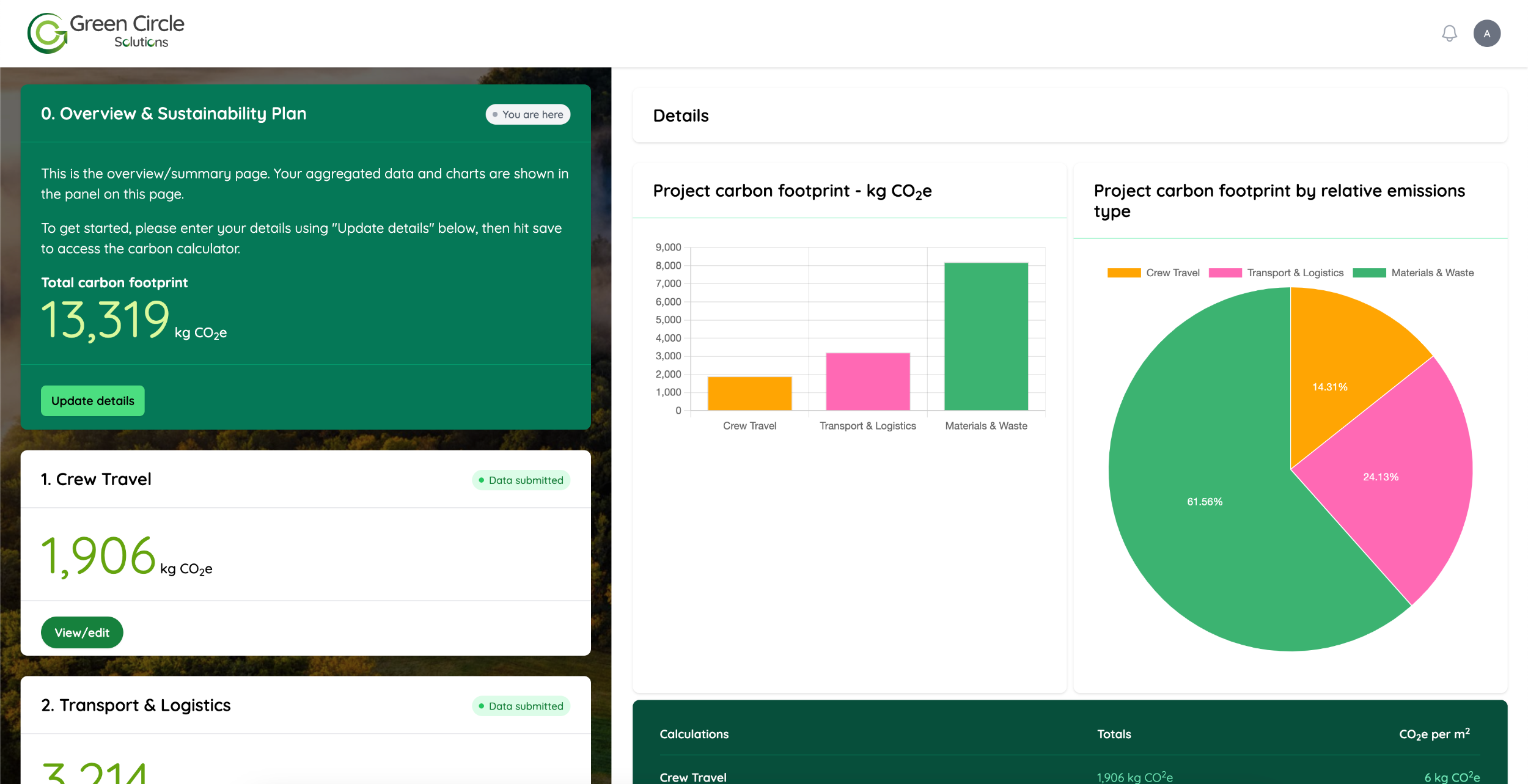Expand the Transport & Logistics section panel
The height and width of the screenshot is (784, 1528).
tap(136, 705)
